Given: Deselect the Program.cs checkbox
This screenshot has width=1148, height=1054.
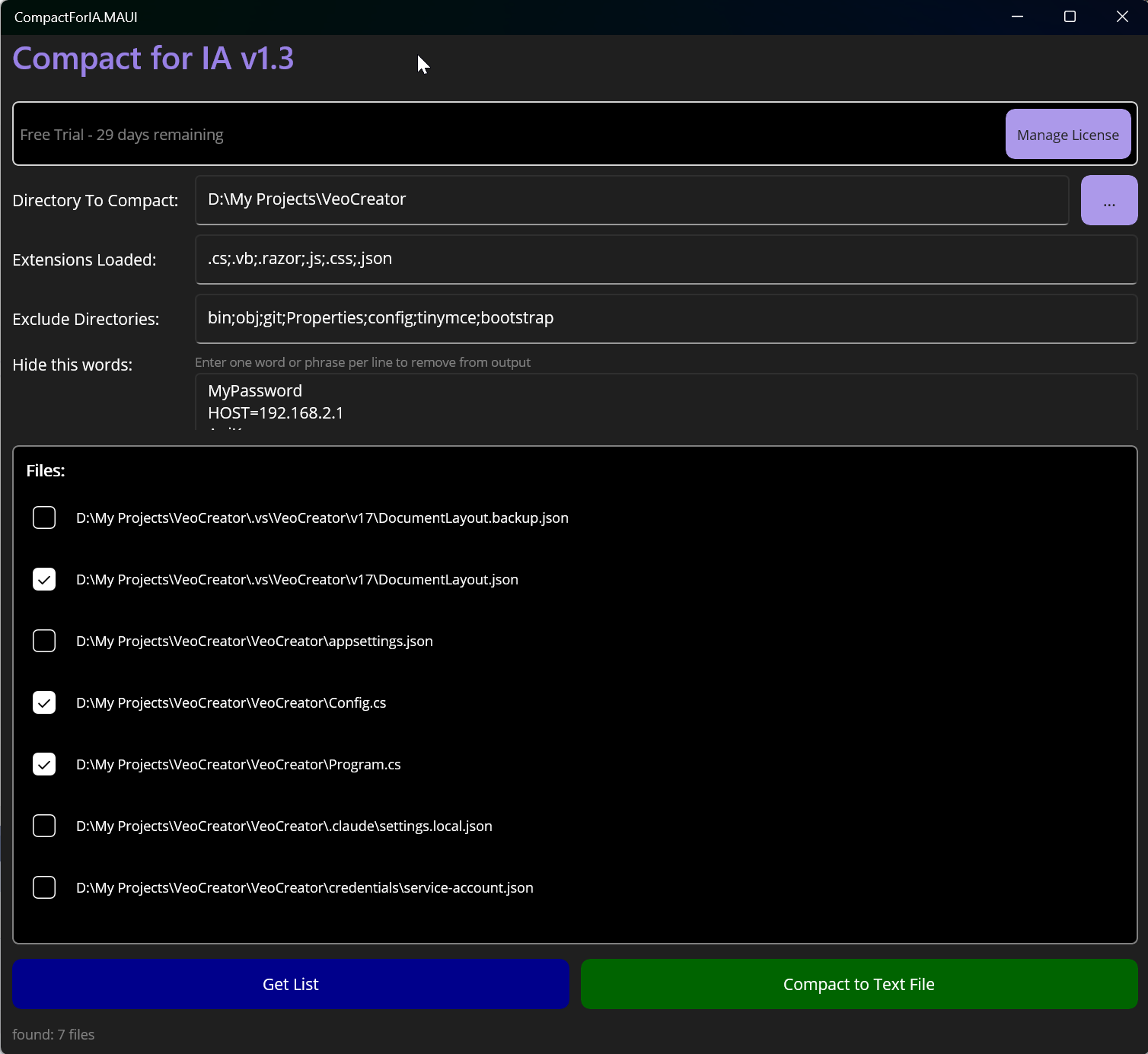Looking at the screenshot, I should (x=44, y=765).
